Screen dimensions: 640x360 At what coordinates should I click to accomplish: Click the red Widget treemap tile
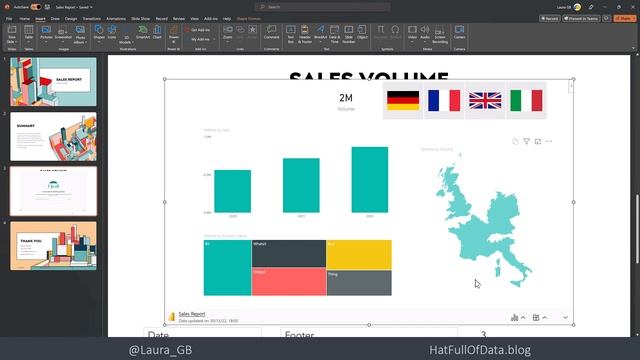click(289, 282)
